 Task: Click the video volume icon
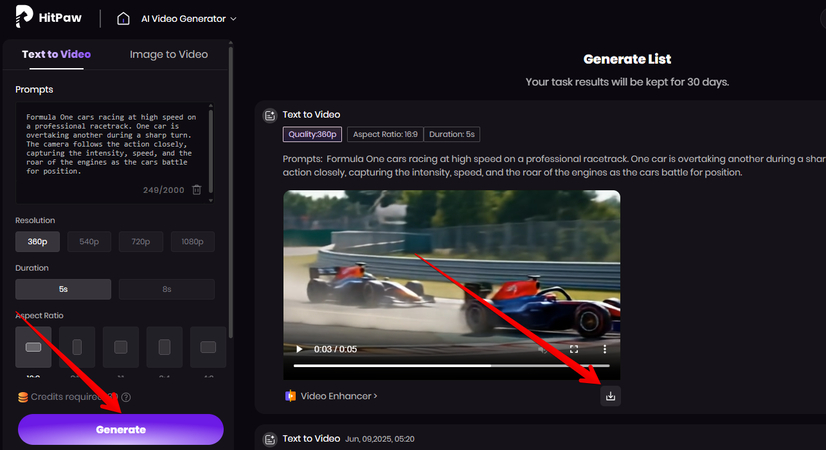(544, 349)
